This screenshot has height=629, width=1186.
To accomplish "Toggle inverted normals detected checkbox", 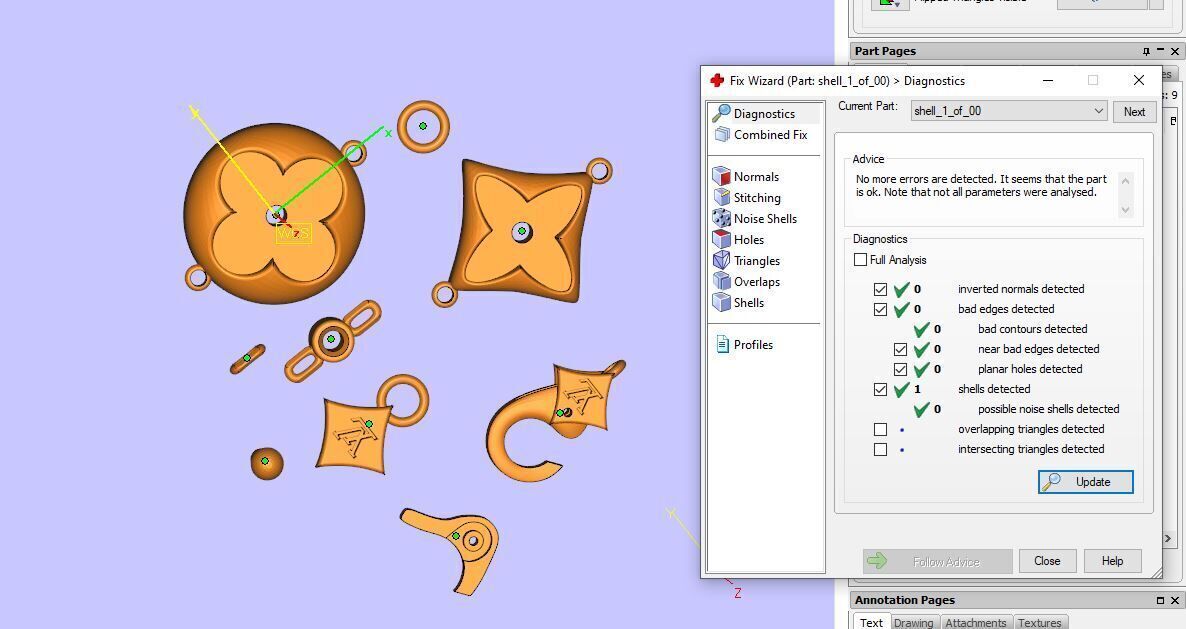I will [x=880, y=289].
